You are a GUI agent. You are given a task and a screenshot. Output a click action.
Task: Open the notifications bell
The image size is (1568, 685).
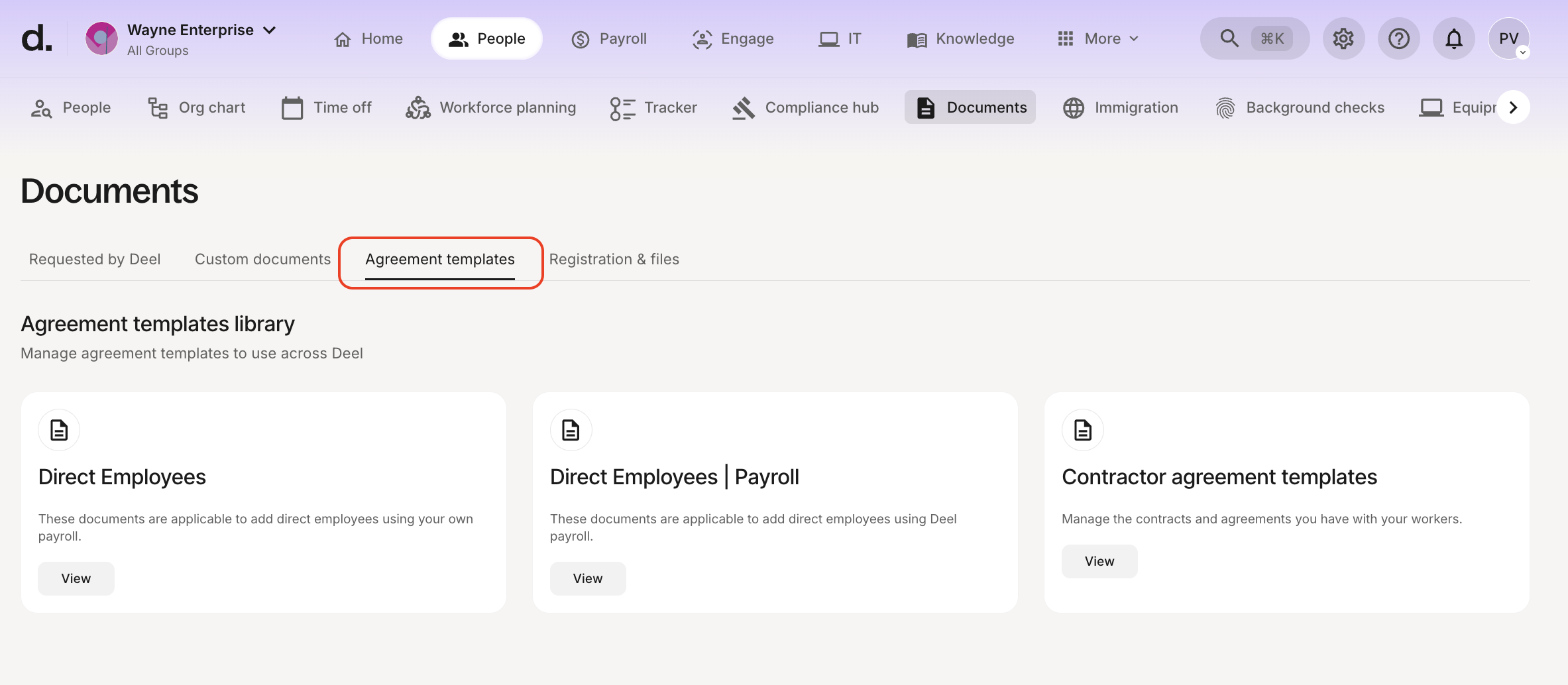point(1453,38)
